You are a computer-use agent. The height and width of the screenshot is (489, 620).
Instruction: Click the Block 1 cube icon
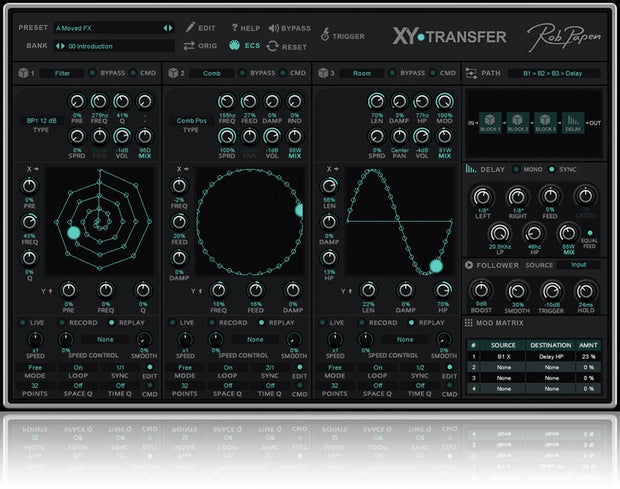pyautogui.click(x=23, y=73)
